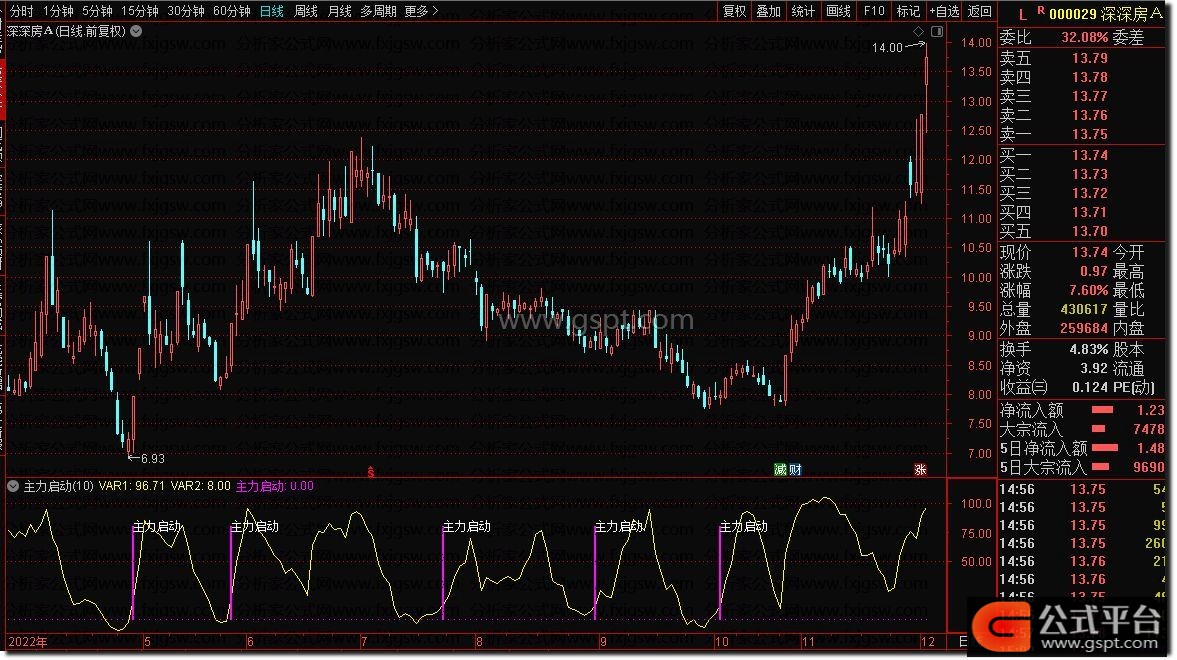Viewport: 1177px width, 660px height.
Task: Click the 买四 price 13.71
Action: tap(1090, 212)
